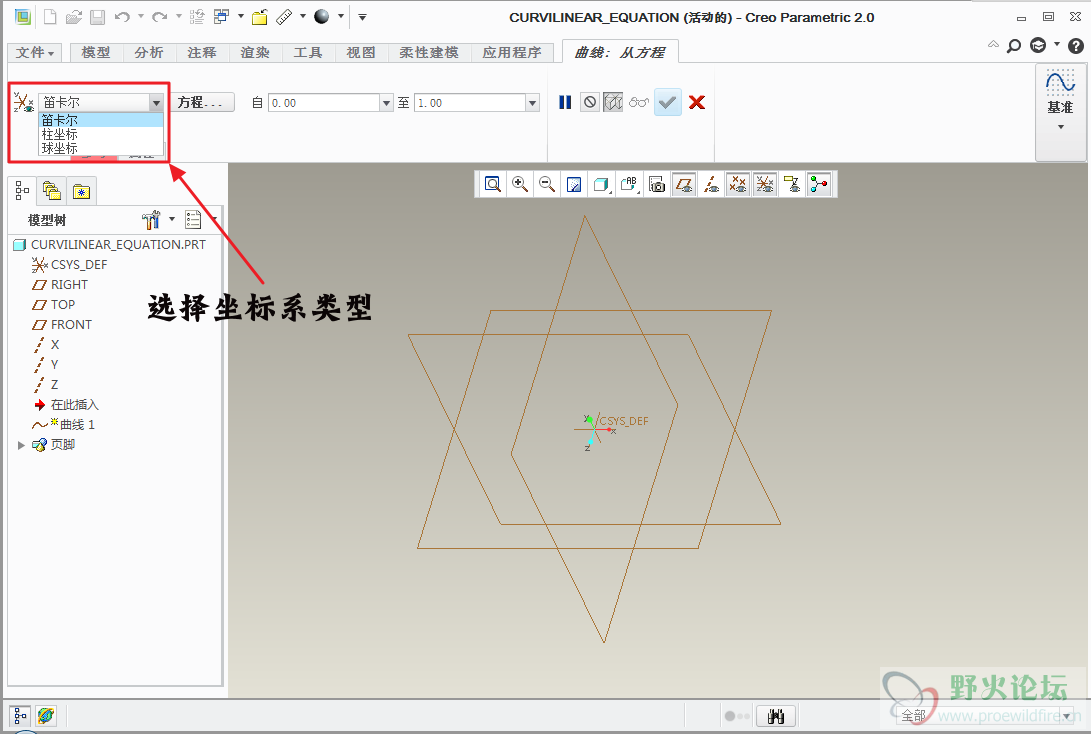Open the Folder Browser tab icon
Viewport: 1091px width, 734px height.
coord(51,190)
